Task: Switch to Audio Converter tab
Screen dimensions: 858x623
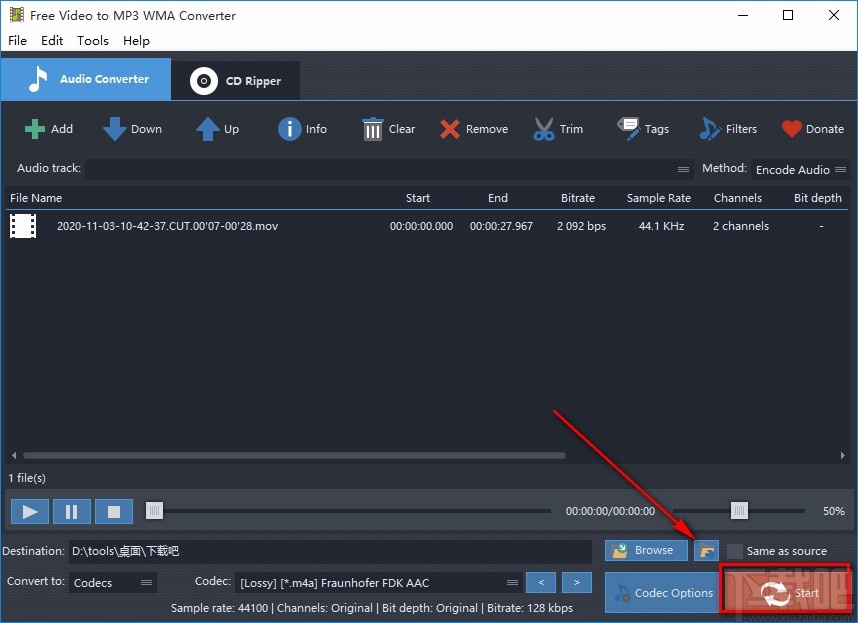Action: 86,79
